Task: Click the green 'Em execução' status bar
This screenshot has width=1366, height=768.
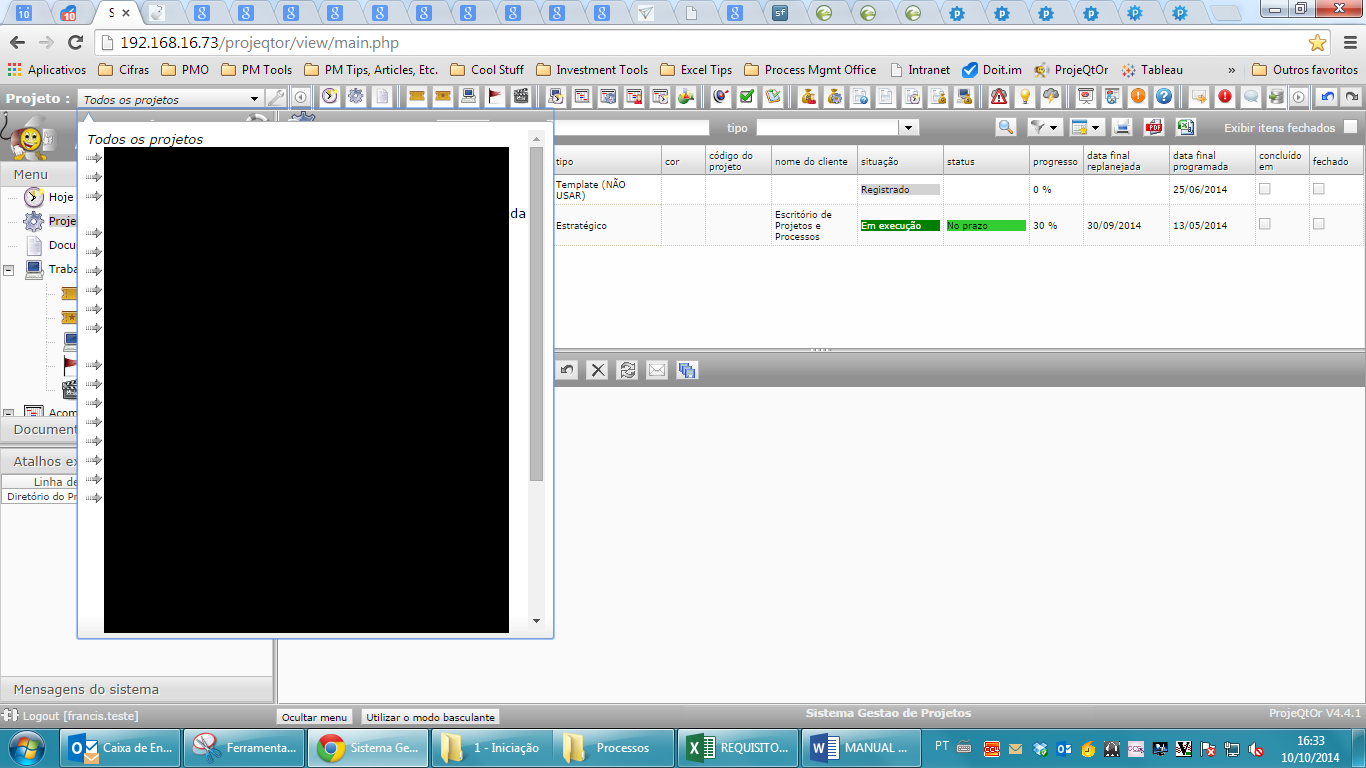Action: (900, 226)
